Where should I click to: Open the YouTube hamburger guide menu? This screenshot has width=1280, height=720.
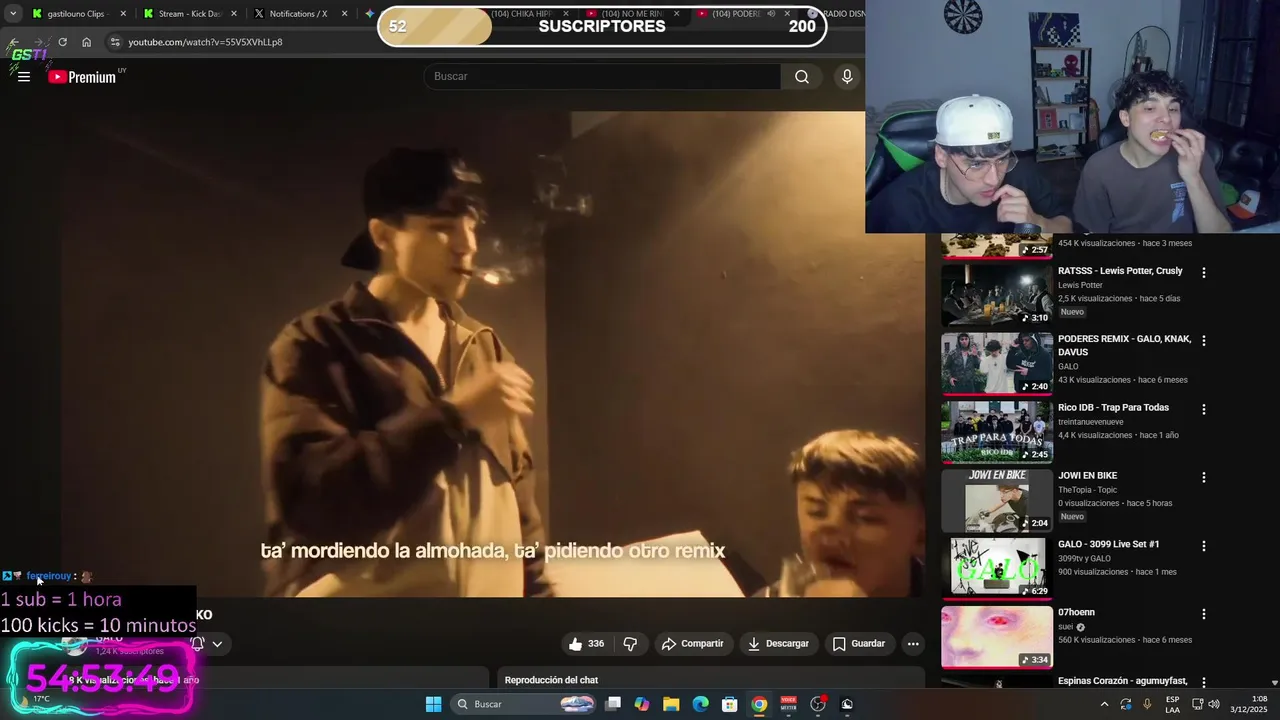(24, 77)
